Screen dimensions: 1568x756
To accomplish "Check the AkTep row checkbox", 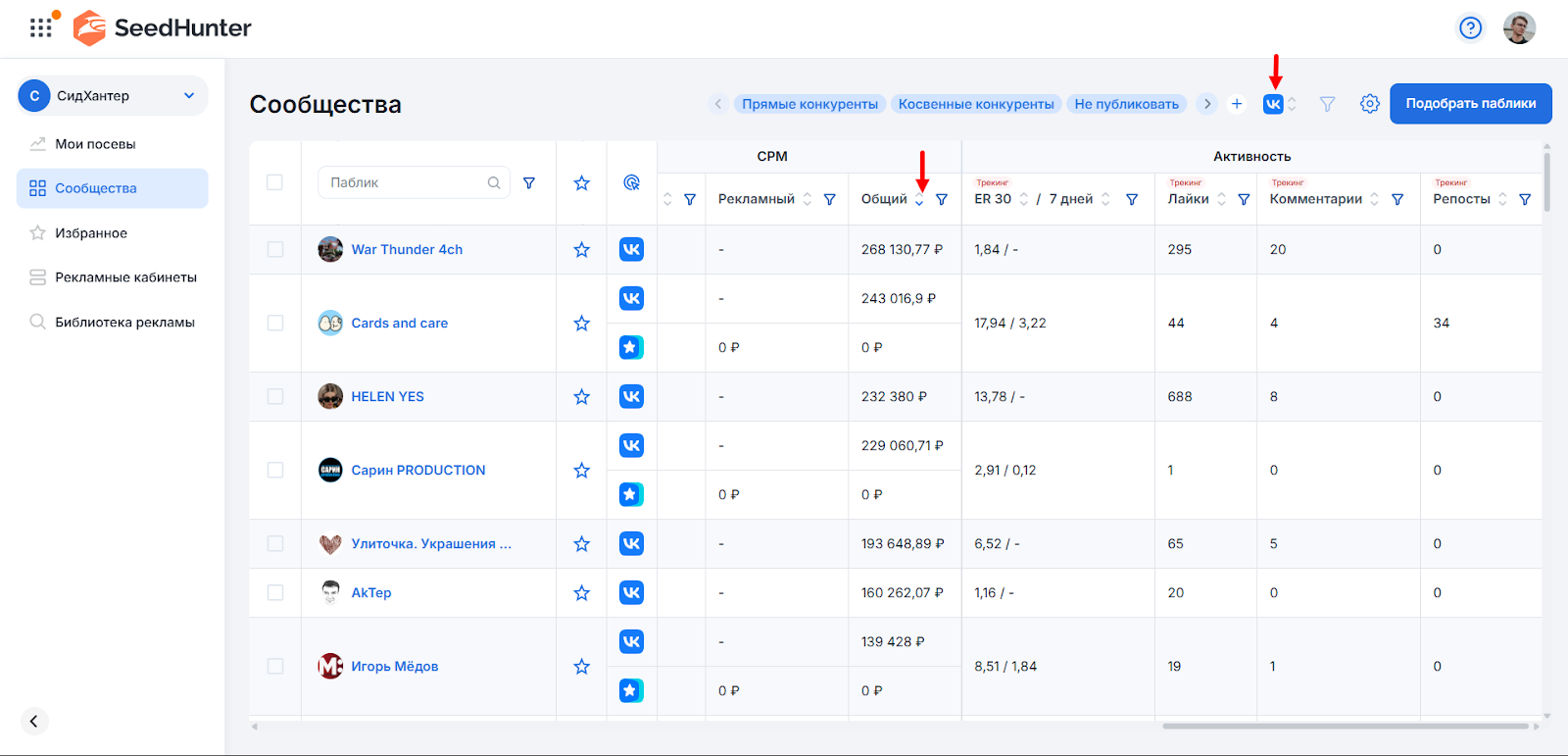I will pyautogui.click(x=275, y=593).
